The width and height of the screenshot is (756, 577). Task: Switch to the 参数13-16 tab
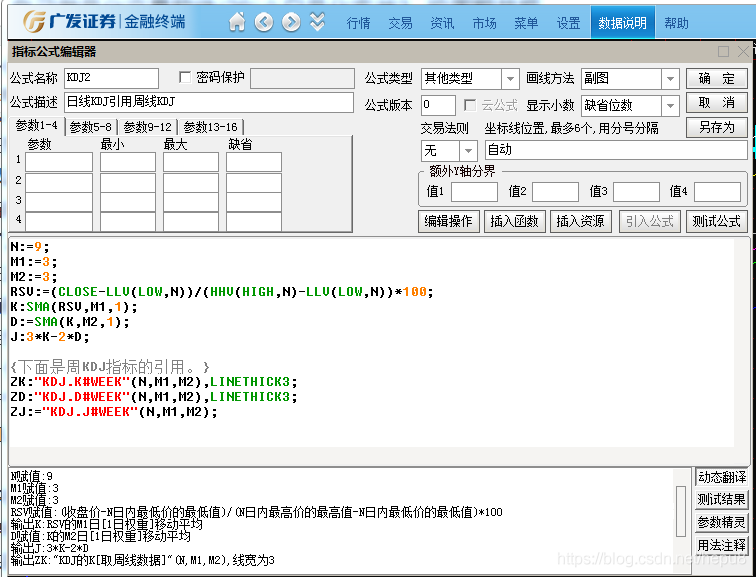pos(211,127)
